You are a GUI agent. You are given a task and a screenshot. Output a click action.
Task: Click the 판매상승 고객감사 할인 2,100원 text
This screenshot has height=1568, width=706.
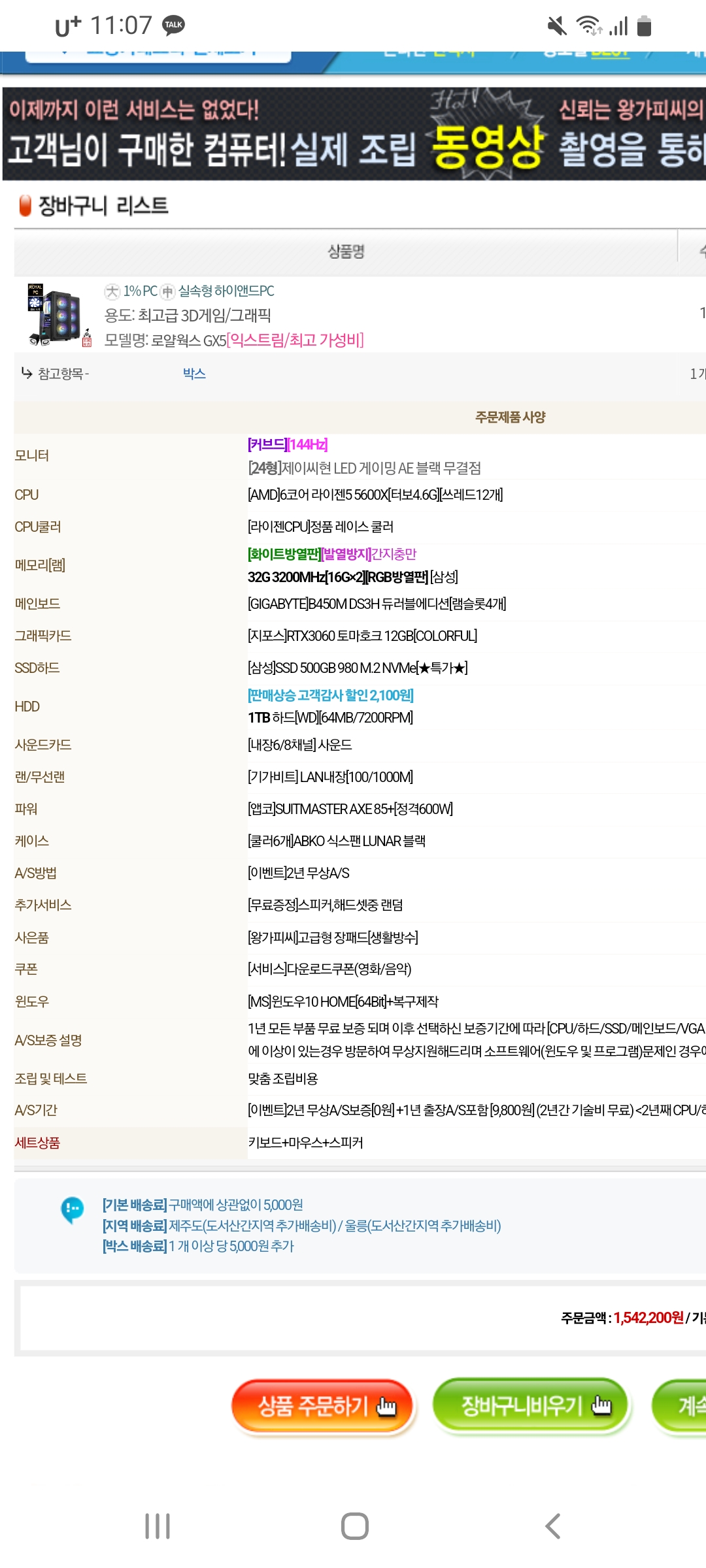pos(331,695)
